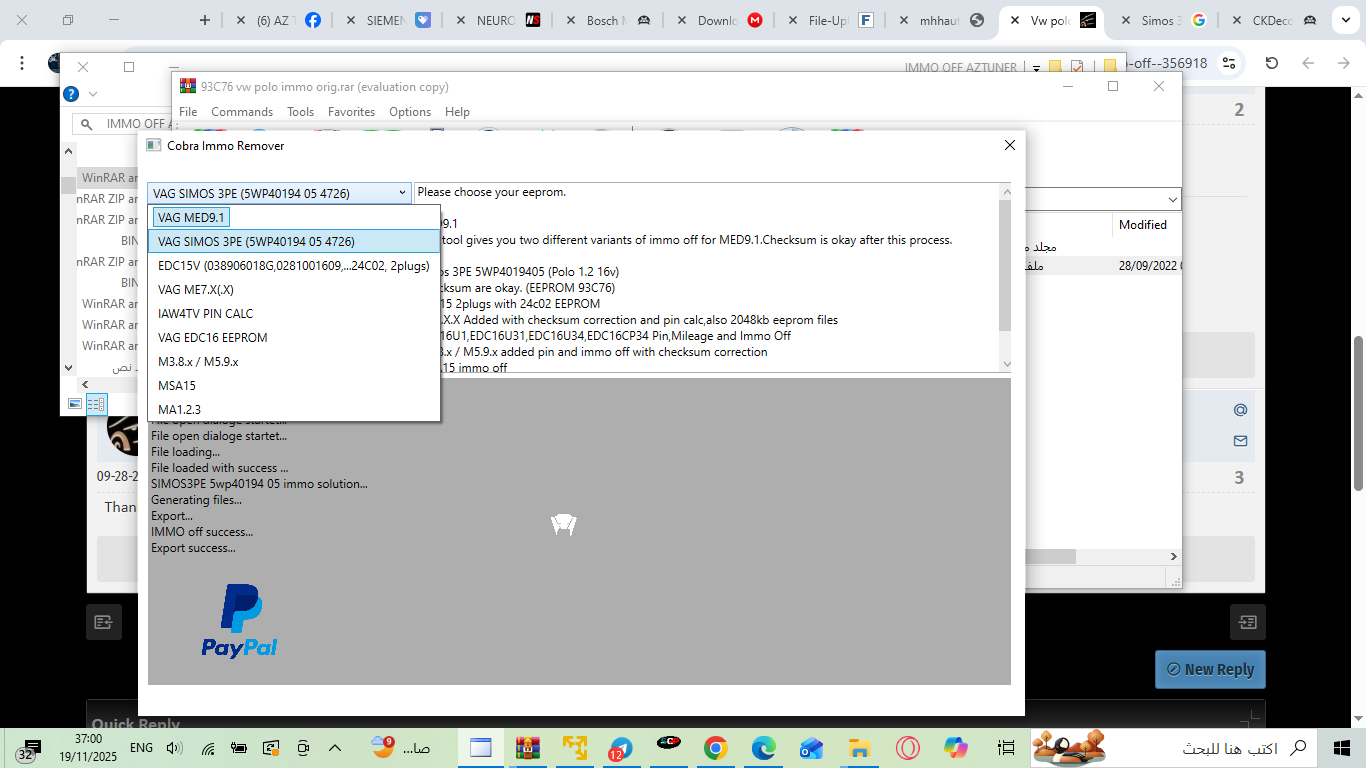Click the 'File loaded with success ...' log line
This screenshot has width=1366, height=768.
pos(220,468)
